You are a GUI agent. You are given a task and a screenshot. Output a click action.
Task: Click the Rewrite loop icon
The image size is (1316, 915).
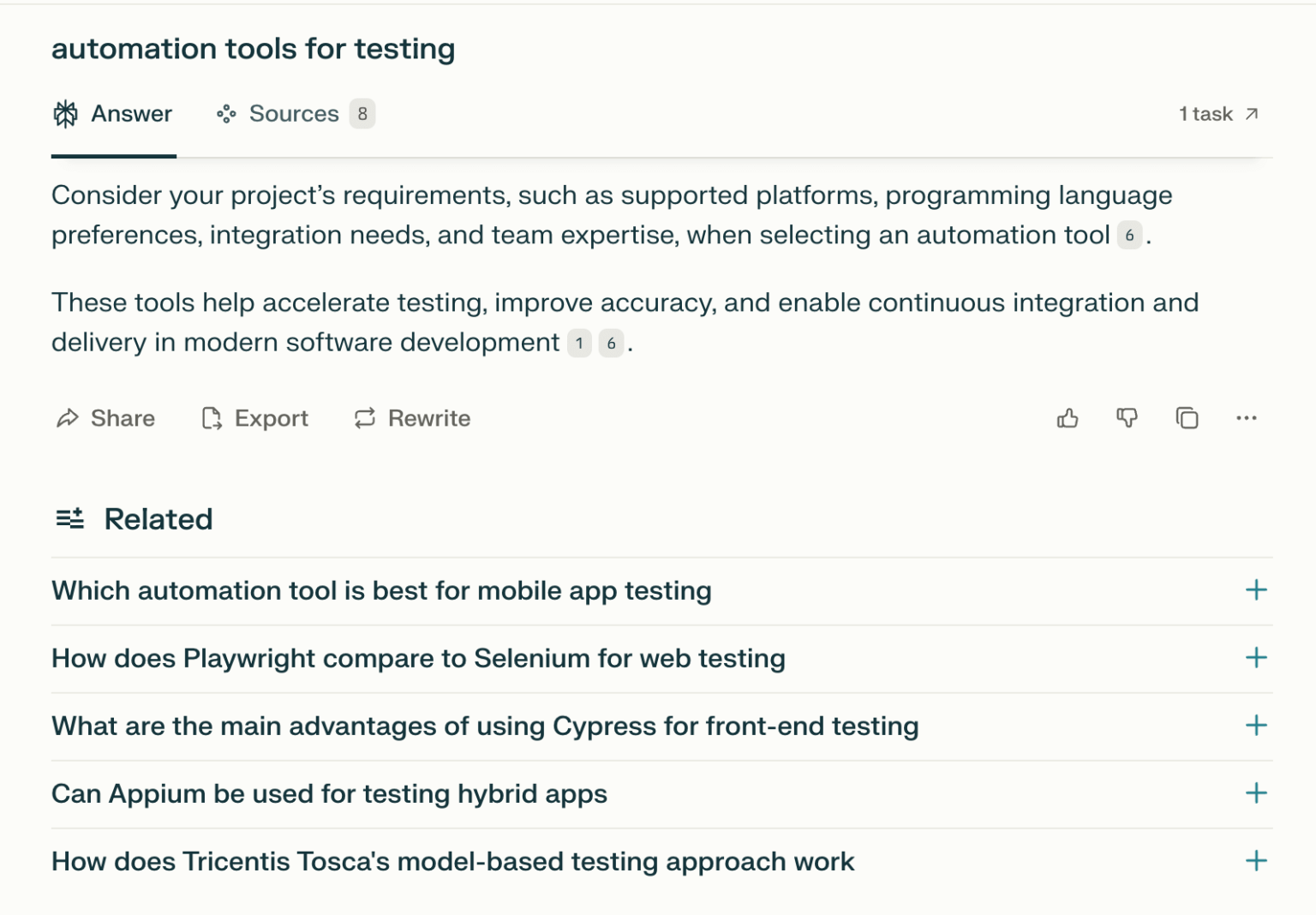pos(365,418)
